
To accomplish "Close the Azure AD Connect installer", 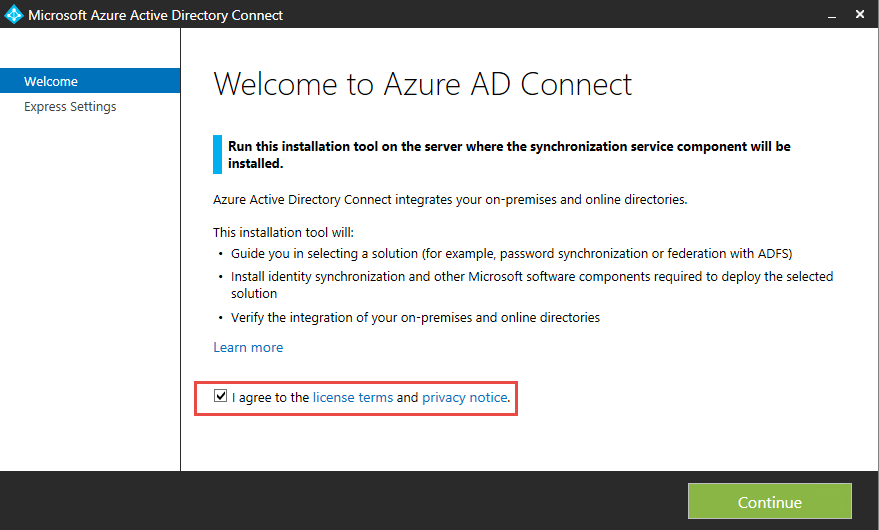I will [860, 15].
